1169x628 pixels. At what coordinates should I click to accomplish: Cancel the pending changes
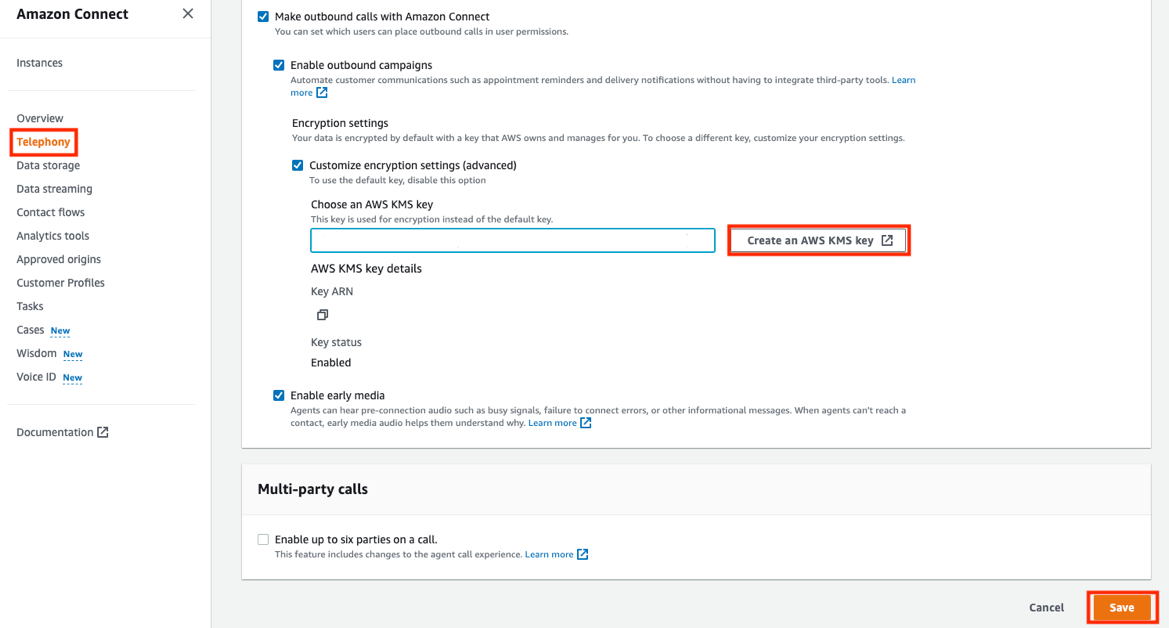pyautogui.click(x=1046, y=607)
